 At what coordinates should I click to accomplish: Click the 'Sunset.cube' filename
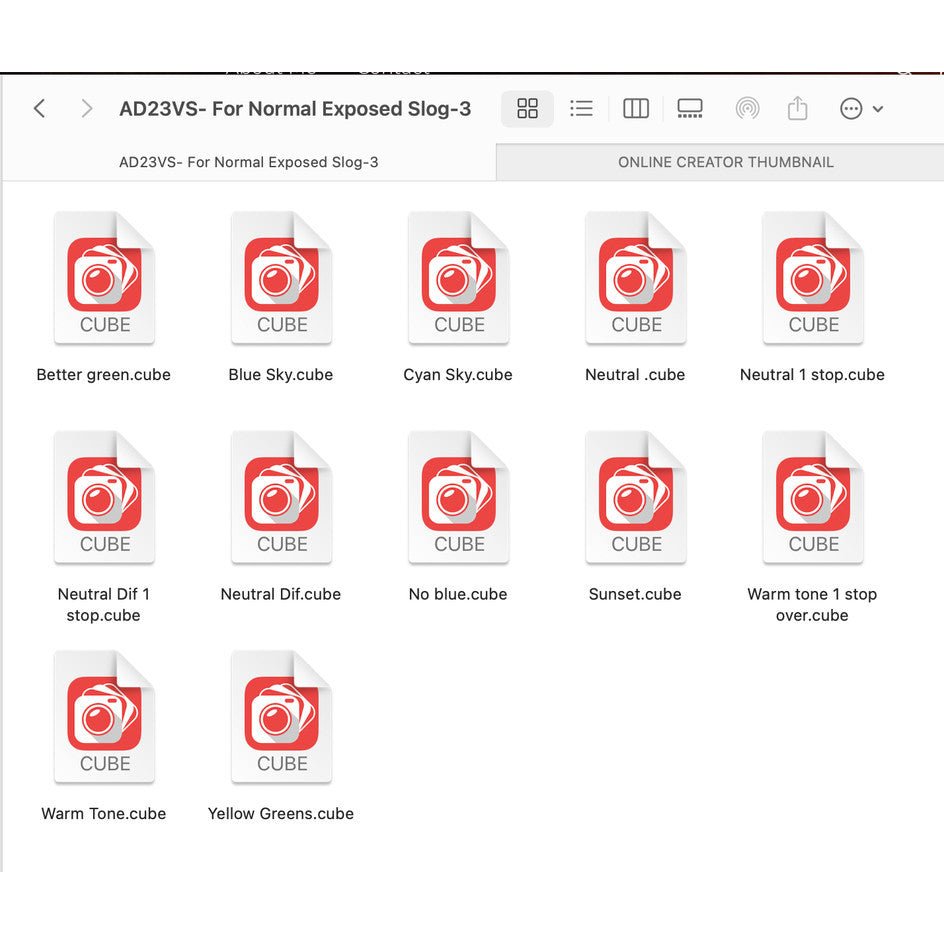635,594
